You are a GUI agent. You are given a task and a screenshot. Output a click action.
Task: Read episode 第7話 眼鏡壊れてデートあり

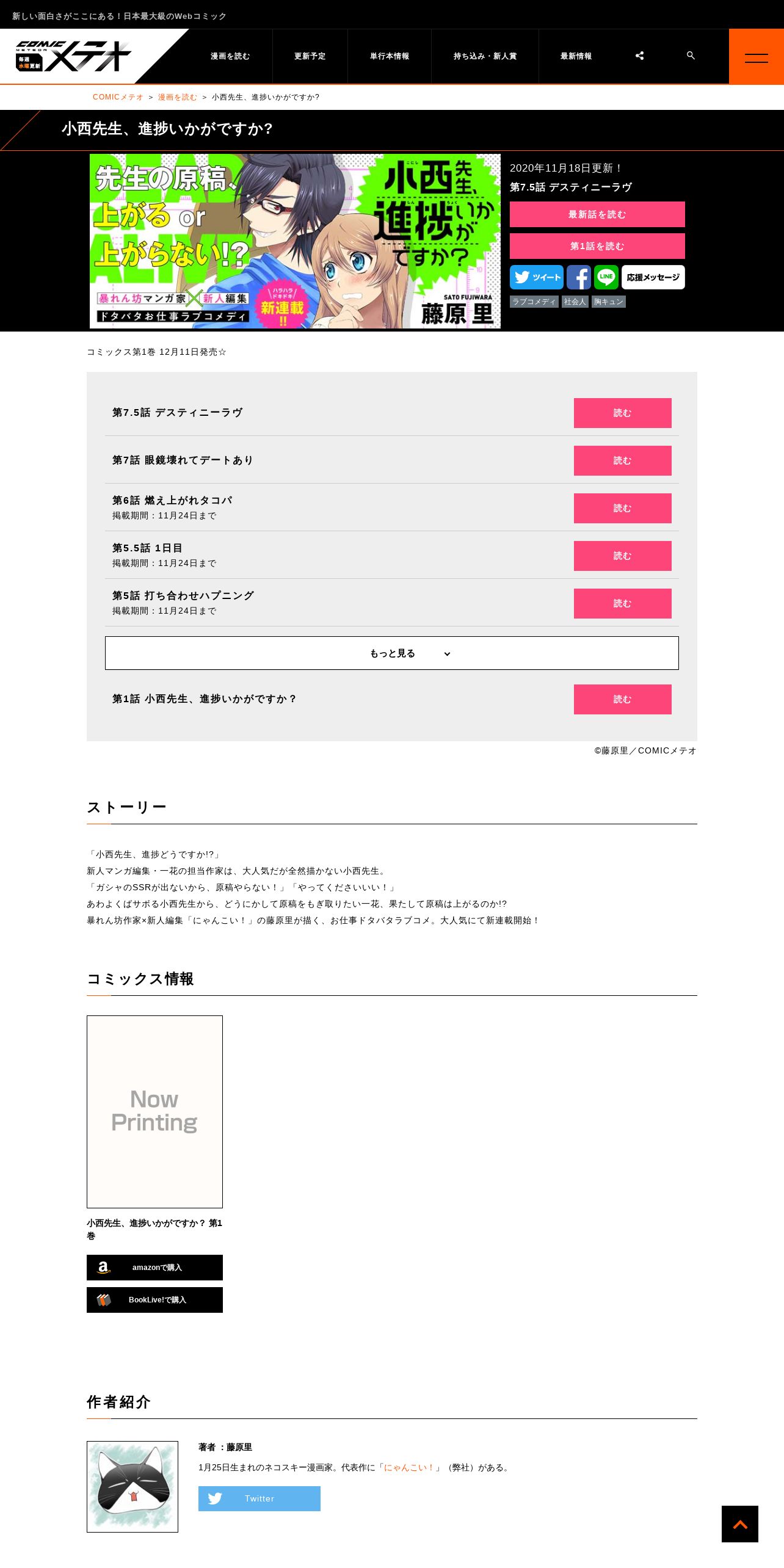tap(623, 460)
